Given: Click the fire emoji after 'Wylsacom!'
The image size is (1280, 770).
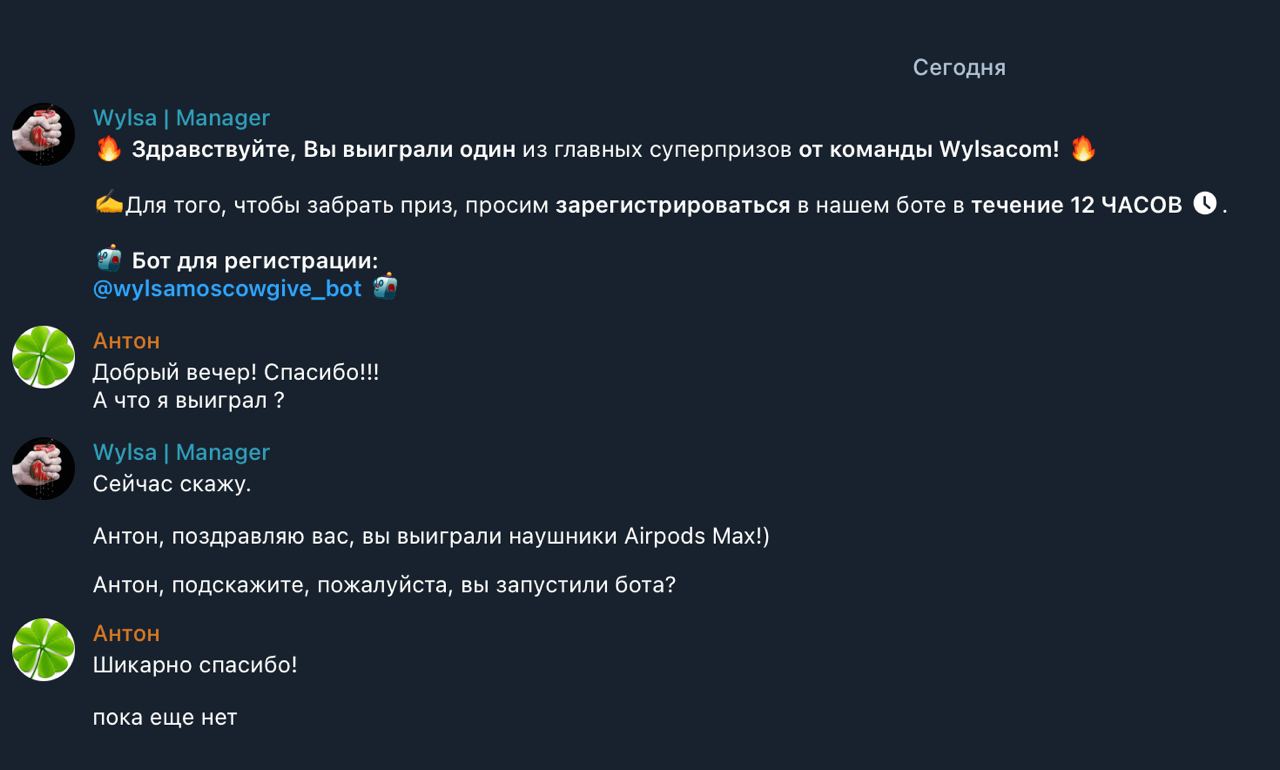Looking at the screenshot, I should click(x=1083, y=150).
